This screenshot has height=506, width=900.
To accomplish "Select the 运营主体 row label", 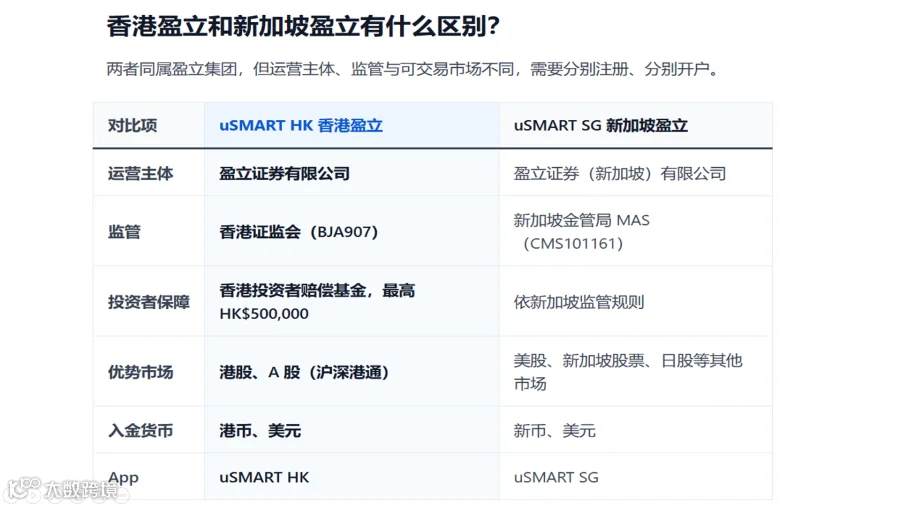I will click(x=141, y=174).
